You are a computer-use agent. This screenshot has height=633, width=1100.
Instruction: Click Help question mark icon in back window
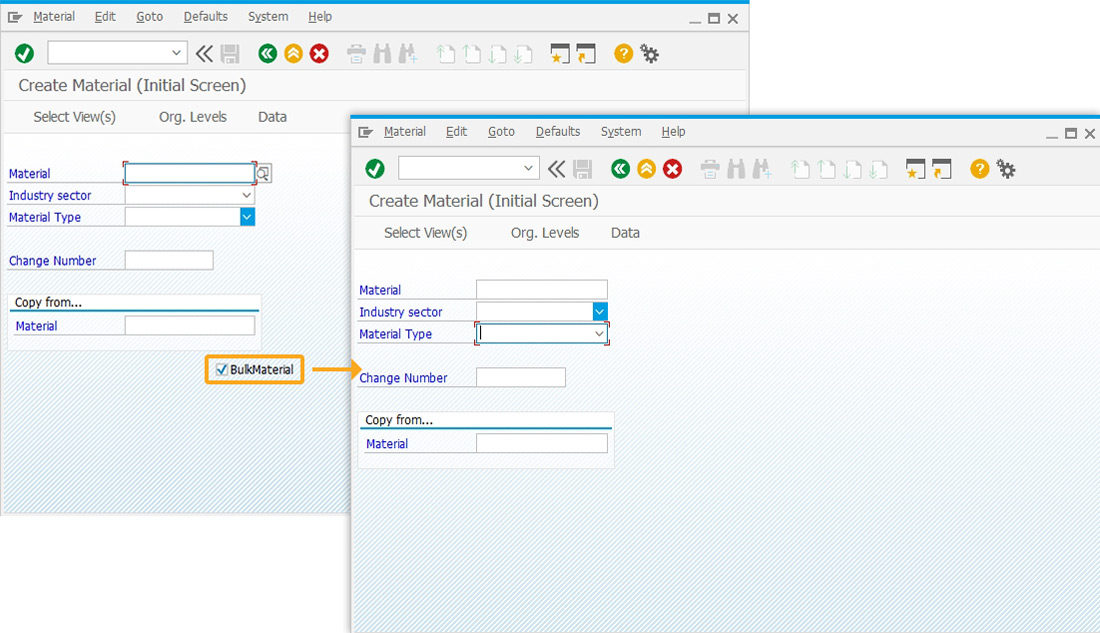(x=623, y=53)
